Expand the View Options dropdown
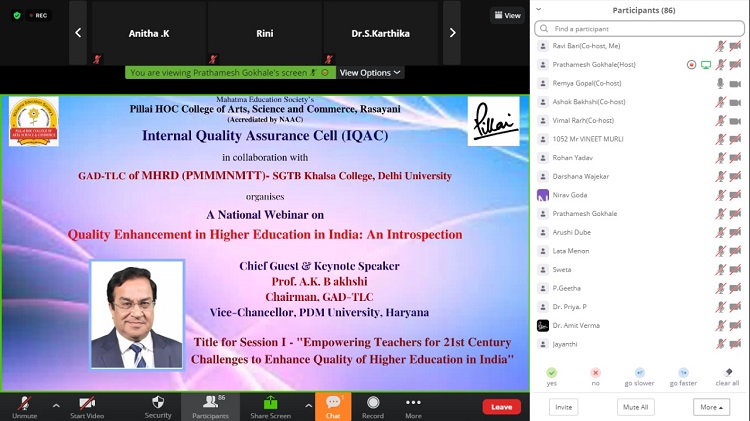 370,73
